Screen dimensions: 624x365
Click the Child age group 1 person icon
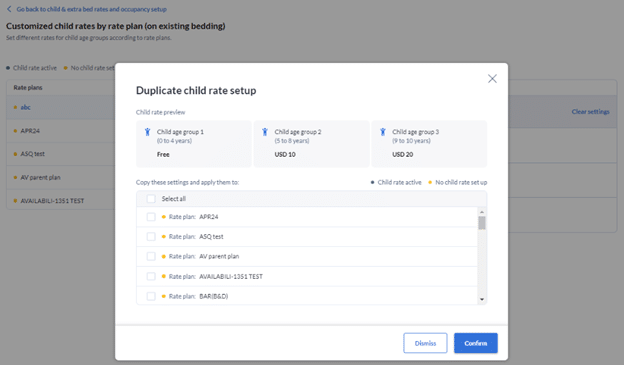pyautogui.click(x=147, y=132)
